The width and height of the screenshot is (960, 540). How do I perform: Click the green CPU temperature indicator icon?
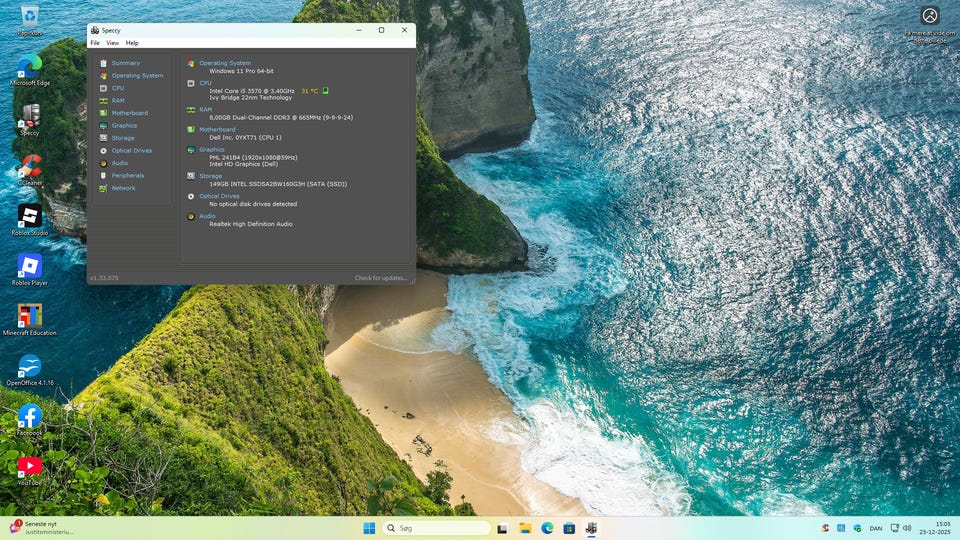coord(325,91)
